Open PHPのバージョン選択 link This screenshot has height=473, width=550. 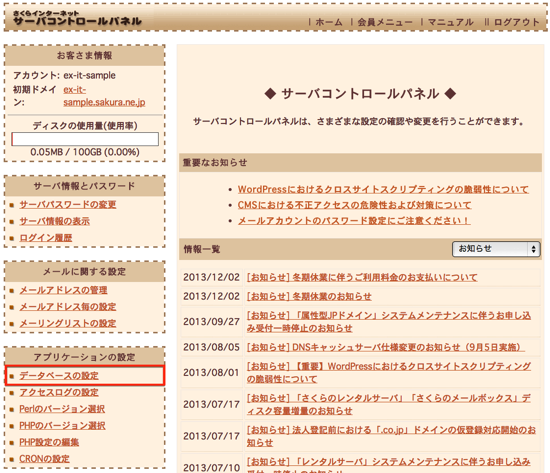pos(62,425)
